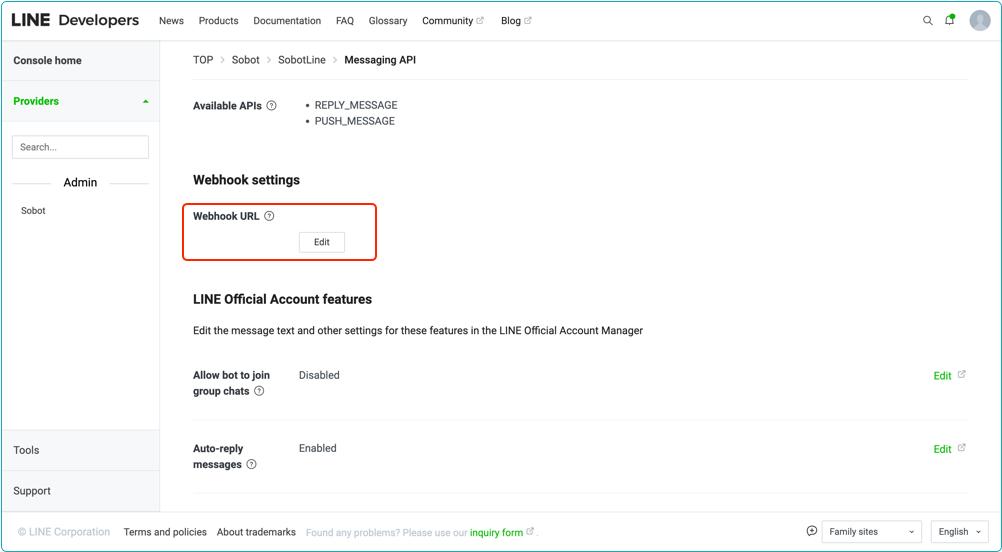Click the search magnifier icon in header

(x=927, y=21)
